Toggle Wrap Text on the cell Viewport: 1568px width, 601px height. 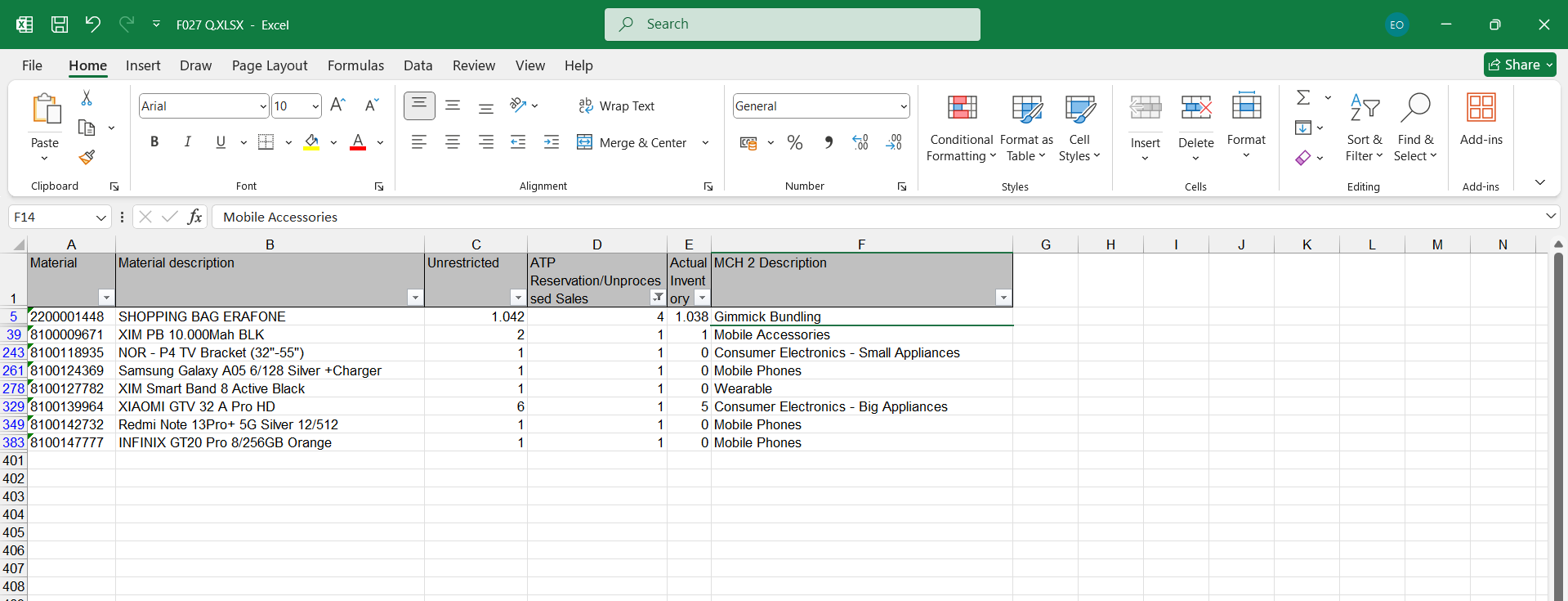click(617, 106)
